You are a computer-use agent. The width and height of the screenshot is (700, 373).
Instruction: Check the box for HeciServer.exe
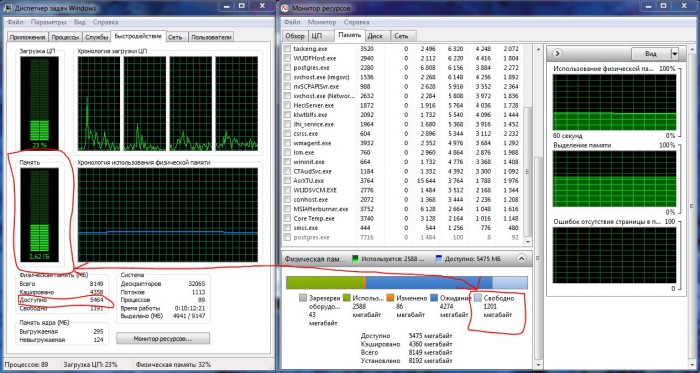(x=288, y=105)
